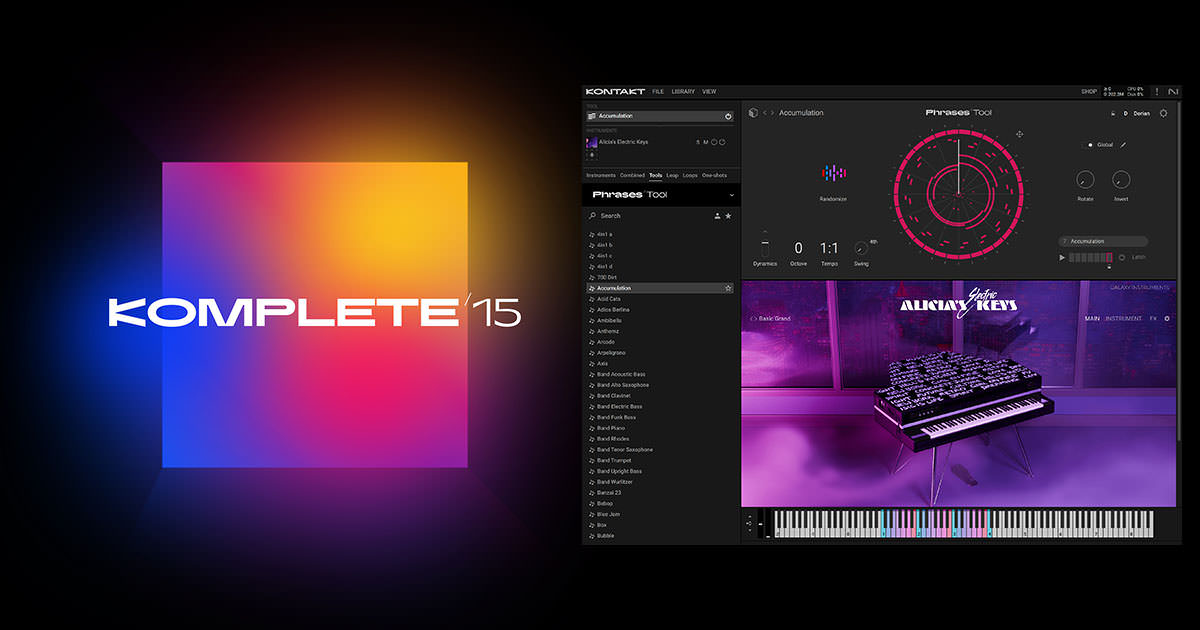This screenshot has width=1200, height=630.
Task: Open the D Dorian scale selector
Action: 1137,113
